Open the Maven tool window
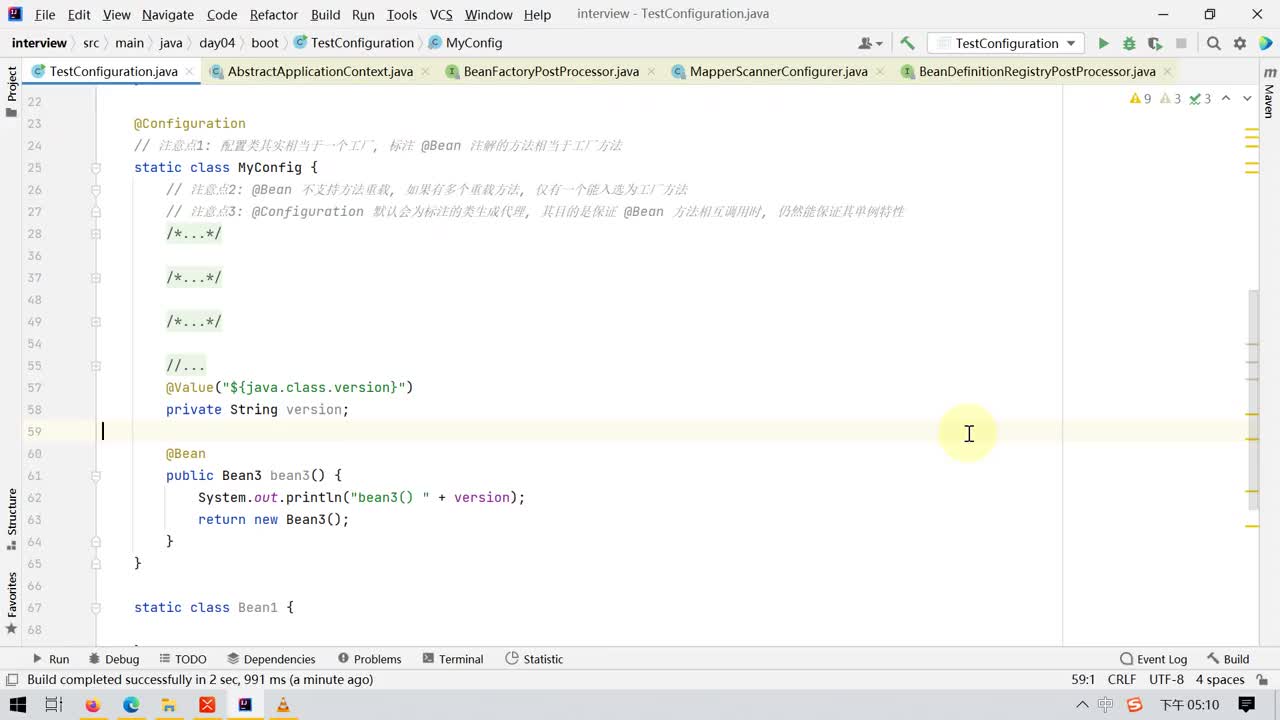The image size is (1280, 720). 1269,94
